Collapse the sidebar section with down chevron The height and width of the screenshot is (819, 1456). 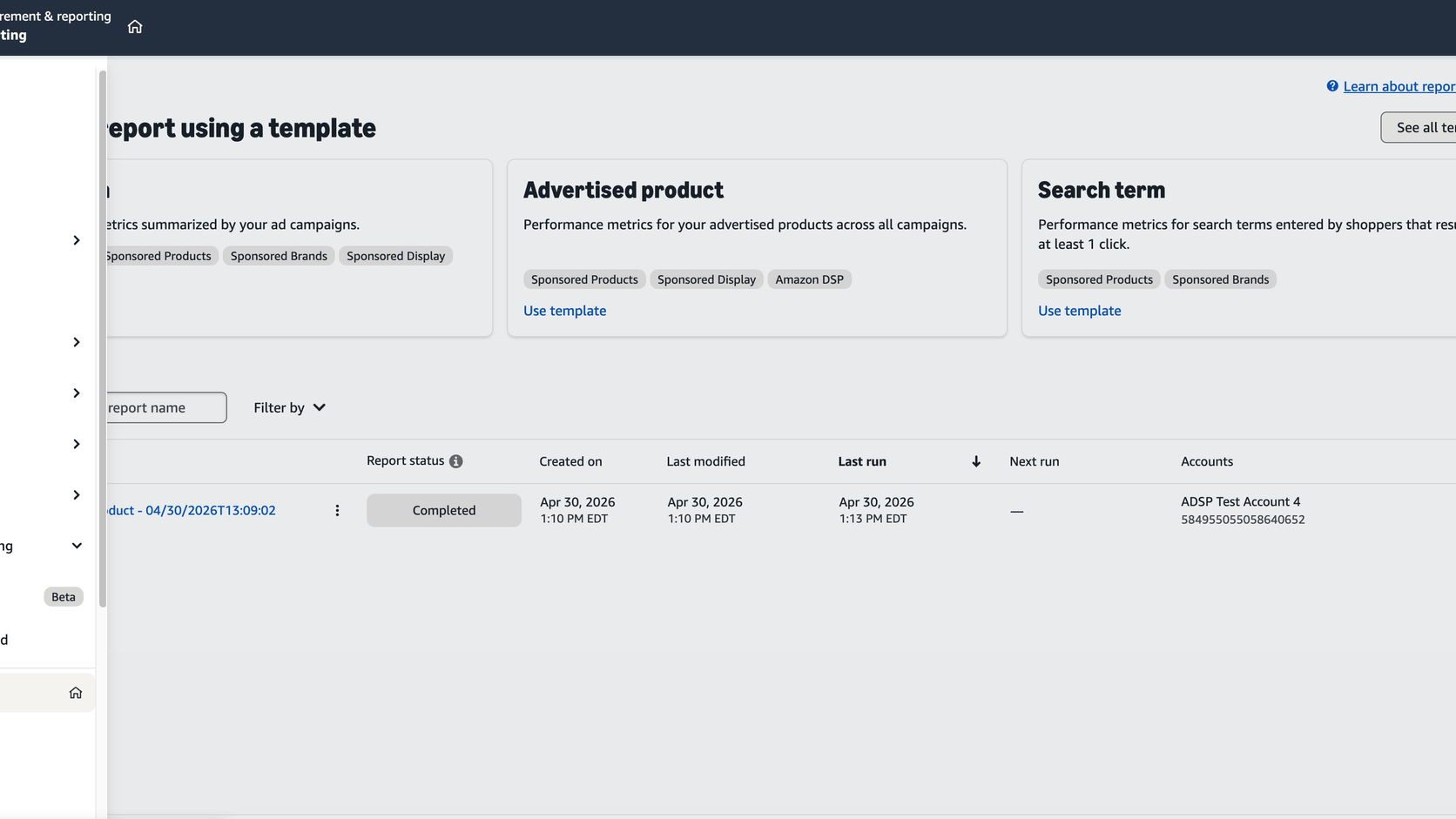(77, 546)
